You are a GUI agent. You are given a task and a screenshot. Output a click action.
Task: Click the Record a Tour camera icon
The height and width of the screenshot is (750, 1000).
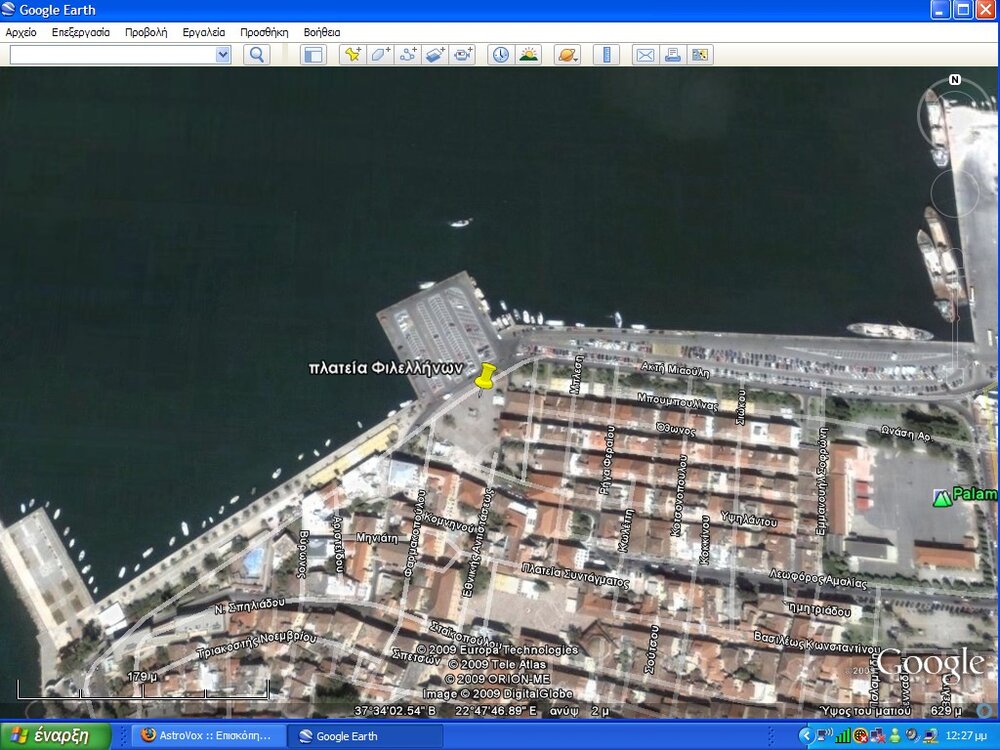462,55
